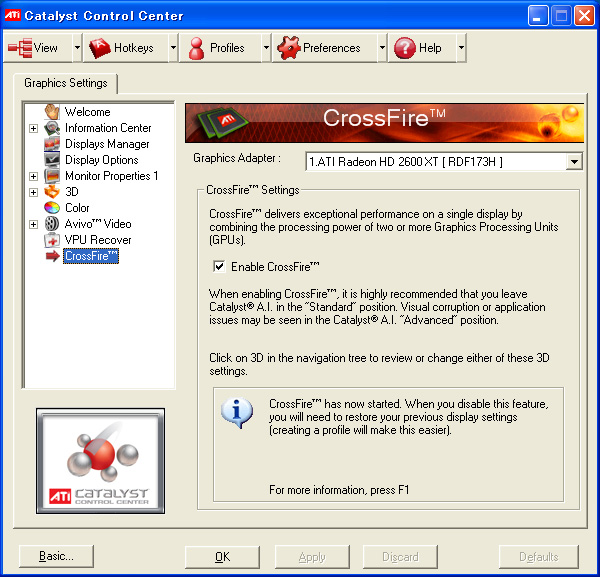The height and width of the screenshot is (577, 600).
Task: Click the Profiles person icon
Action: 197,48
